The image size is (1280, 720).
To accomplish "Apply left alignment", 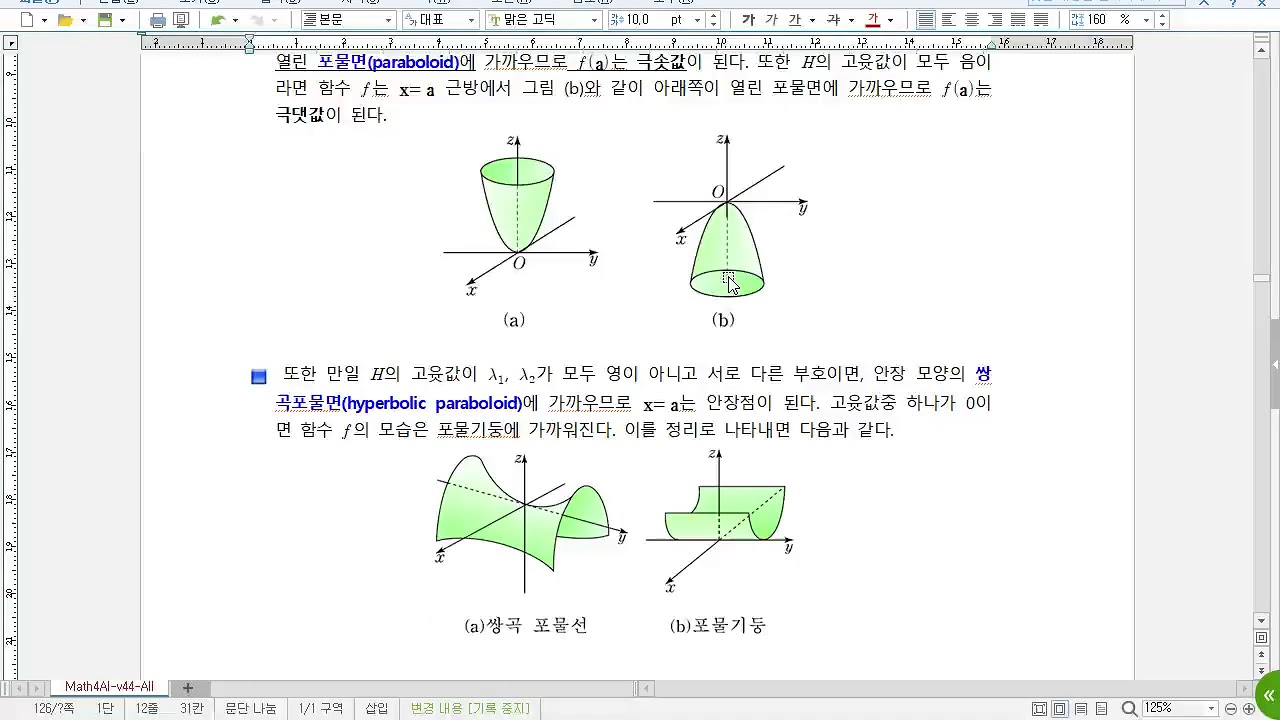I will click(949, 20).
